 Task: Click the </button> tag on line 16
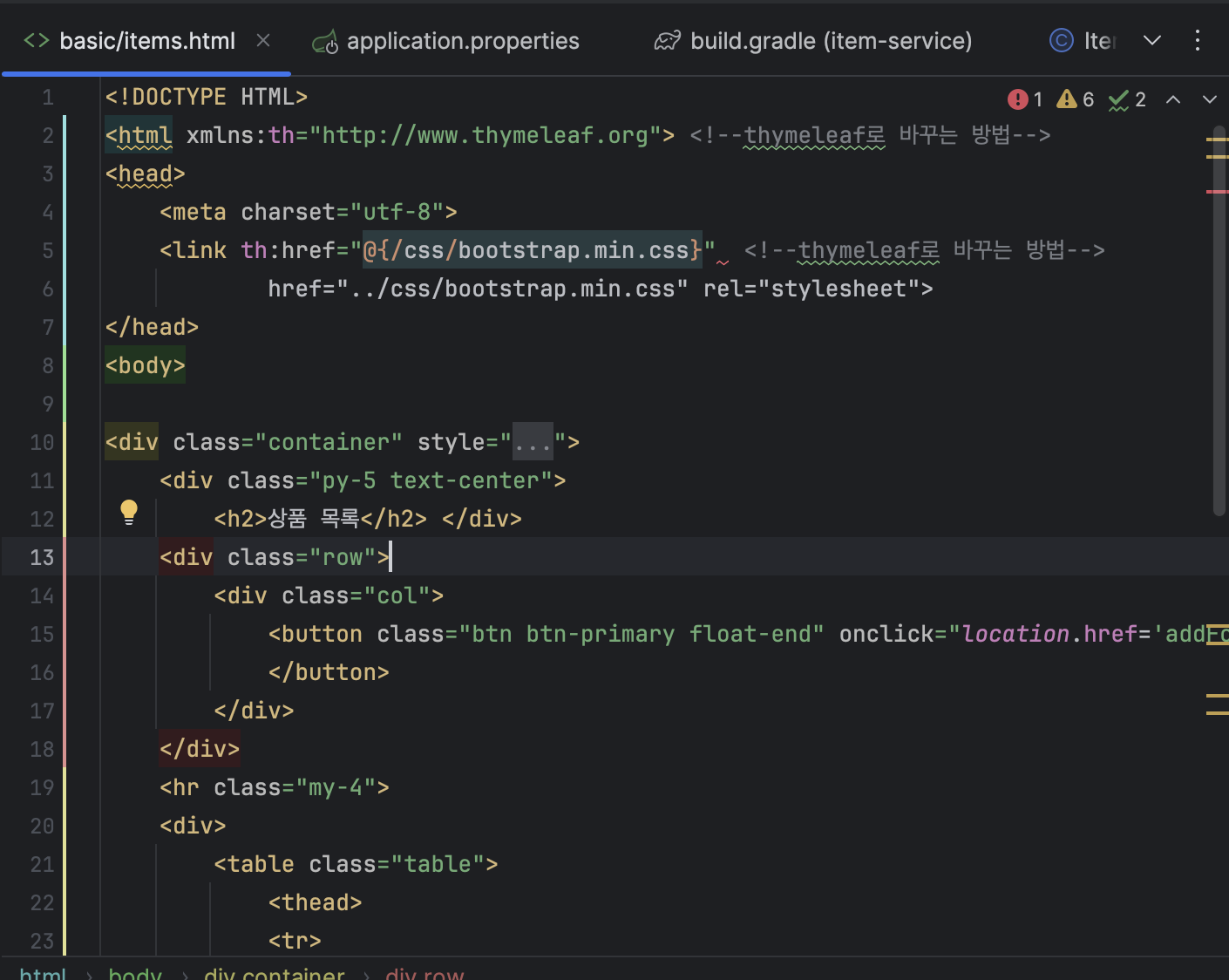329,672
